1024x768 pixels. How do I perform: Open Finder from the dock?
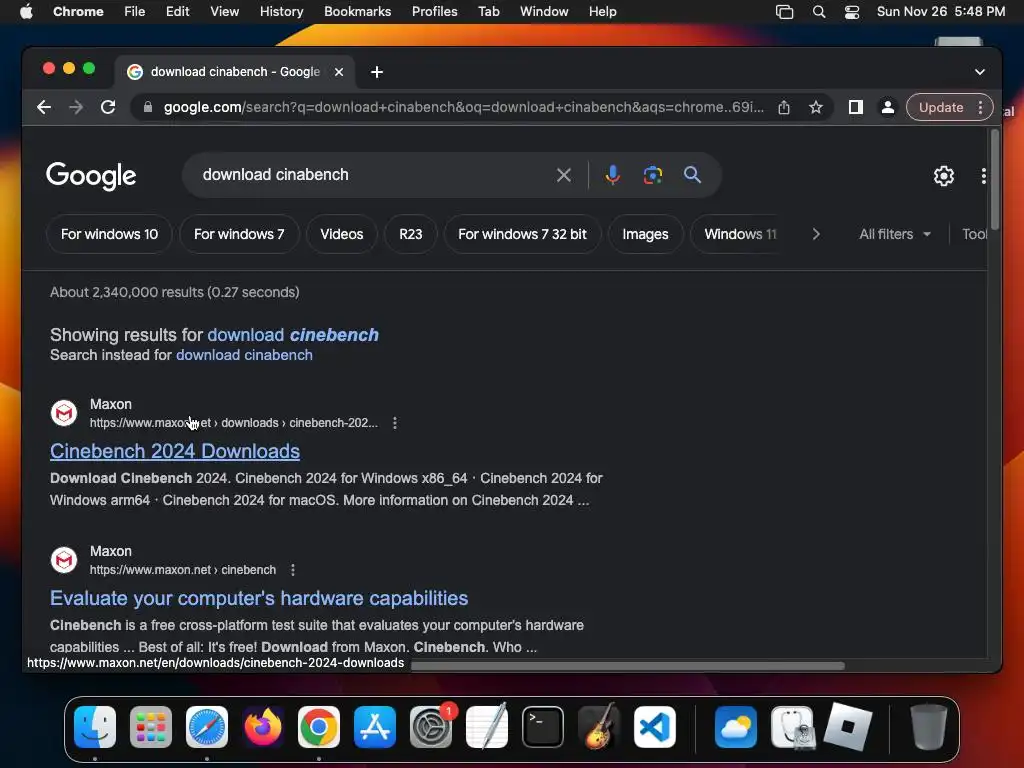pyautogui.click(x=95, y=727)
